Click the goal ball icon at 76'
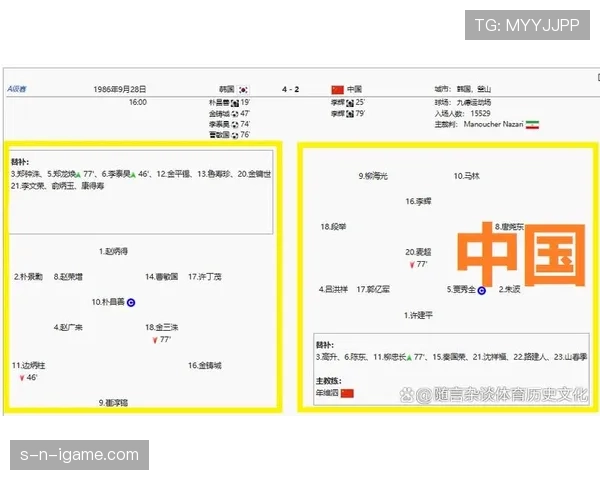 [235, 135]
